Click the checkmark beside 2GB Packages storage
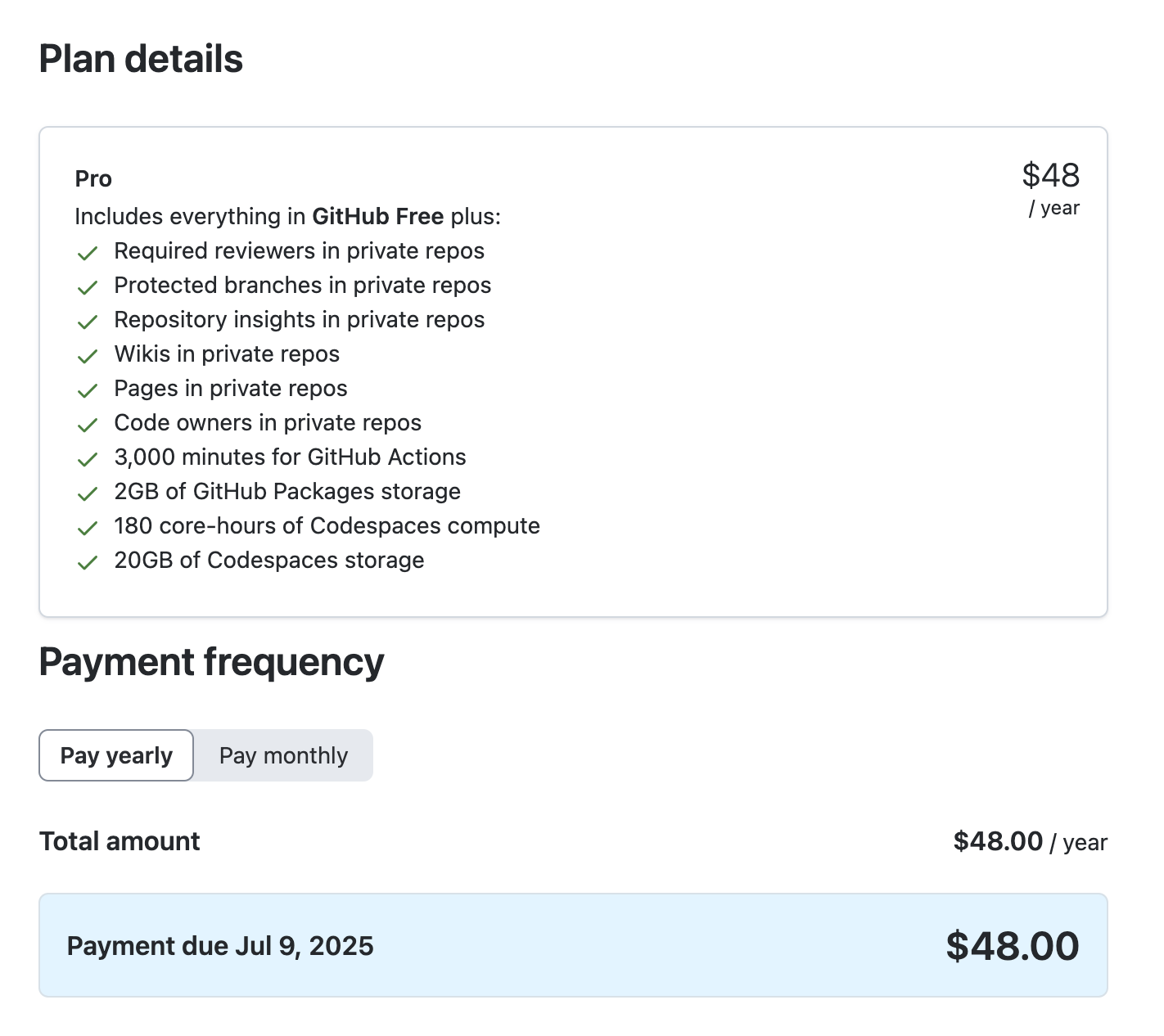Image resolution: width=1164 pixels, height=1036 pixels. (x=88, y=493)
